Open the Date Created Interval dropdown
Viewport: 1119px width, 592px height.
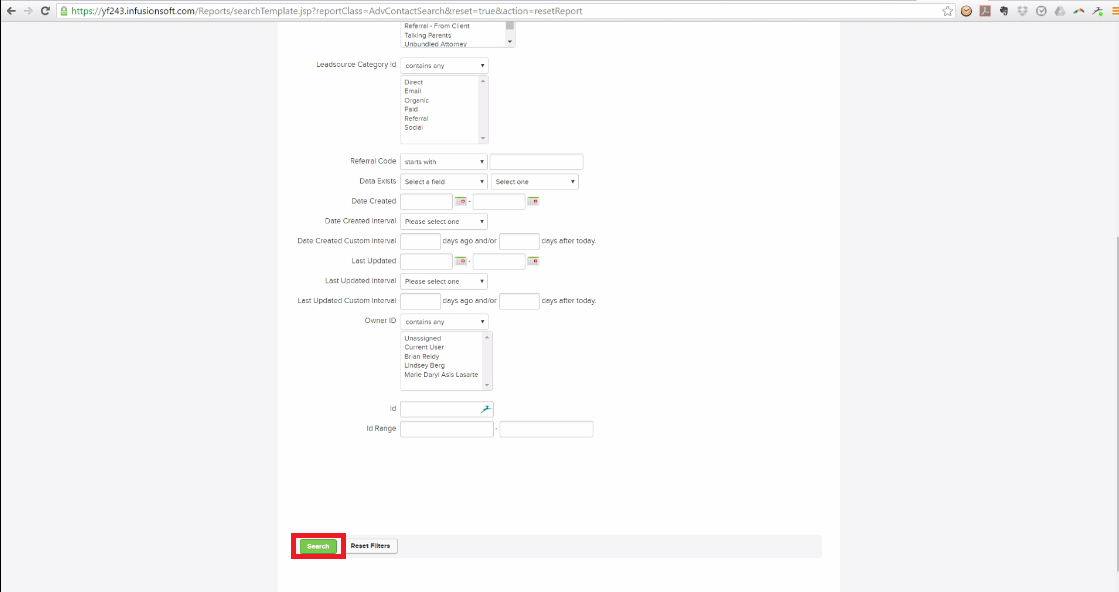pos(444,222)
